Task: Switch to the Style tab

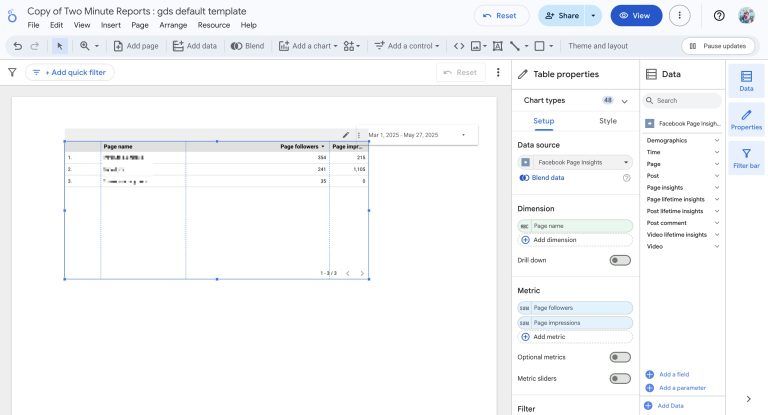Action: (x=608, y=121)
